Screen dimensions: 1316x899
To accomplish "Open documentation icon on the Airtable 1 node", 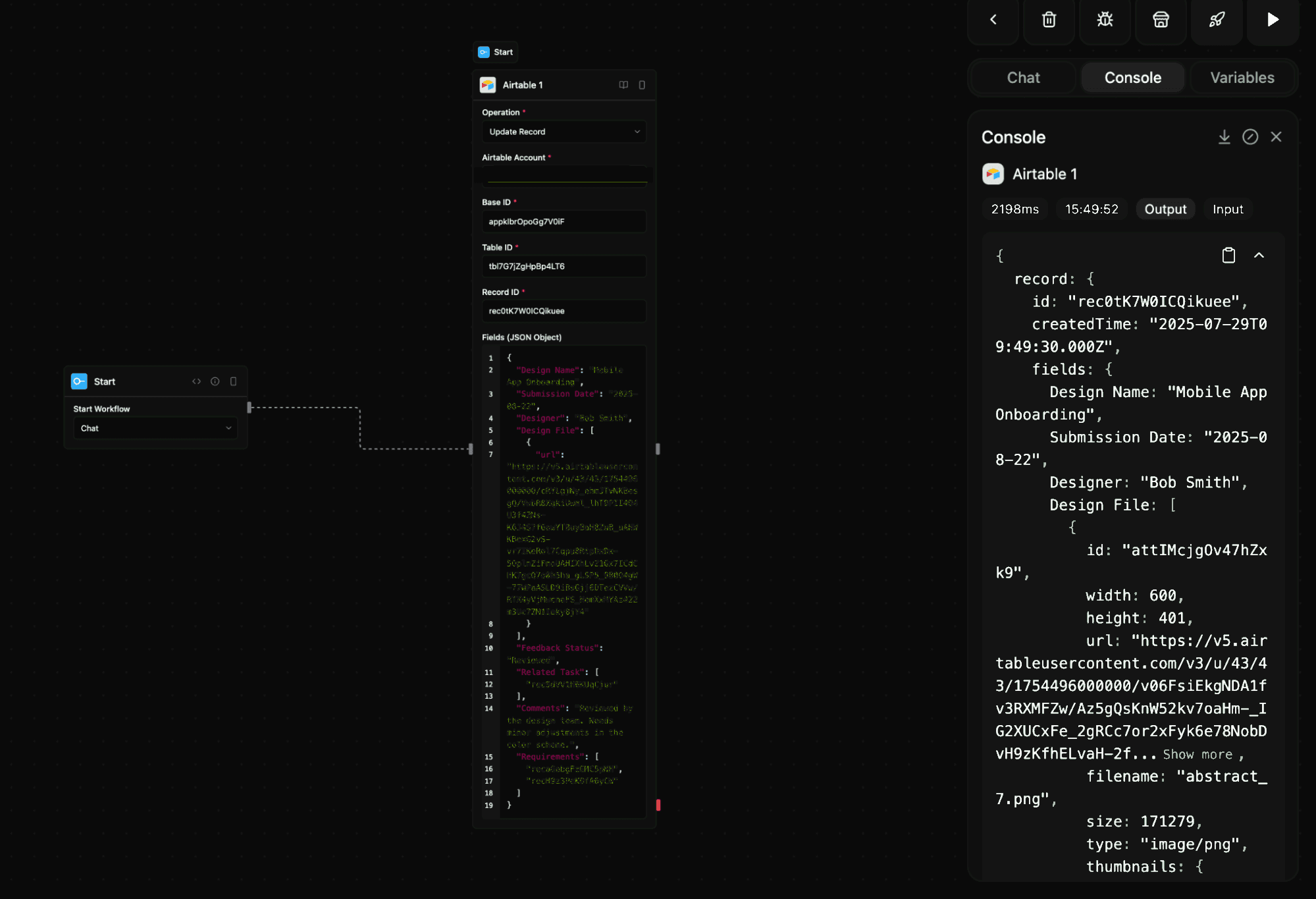I will point(623,85).
